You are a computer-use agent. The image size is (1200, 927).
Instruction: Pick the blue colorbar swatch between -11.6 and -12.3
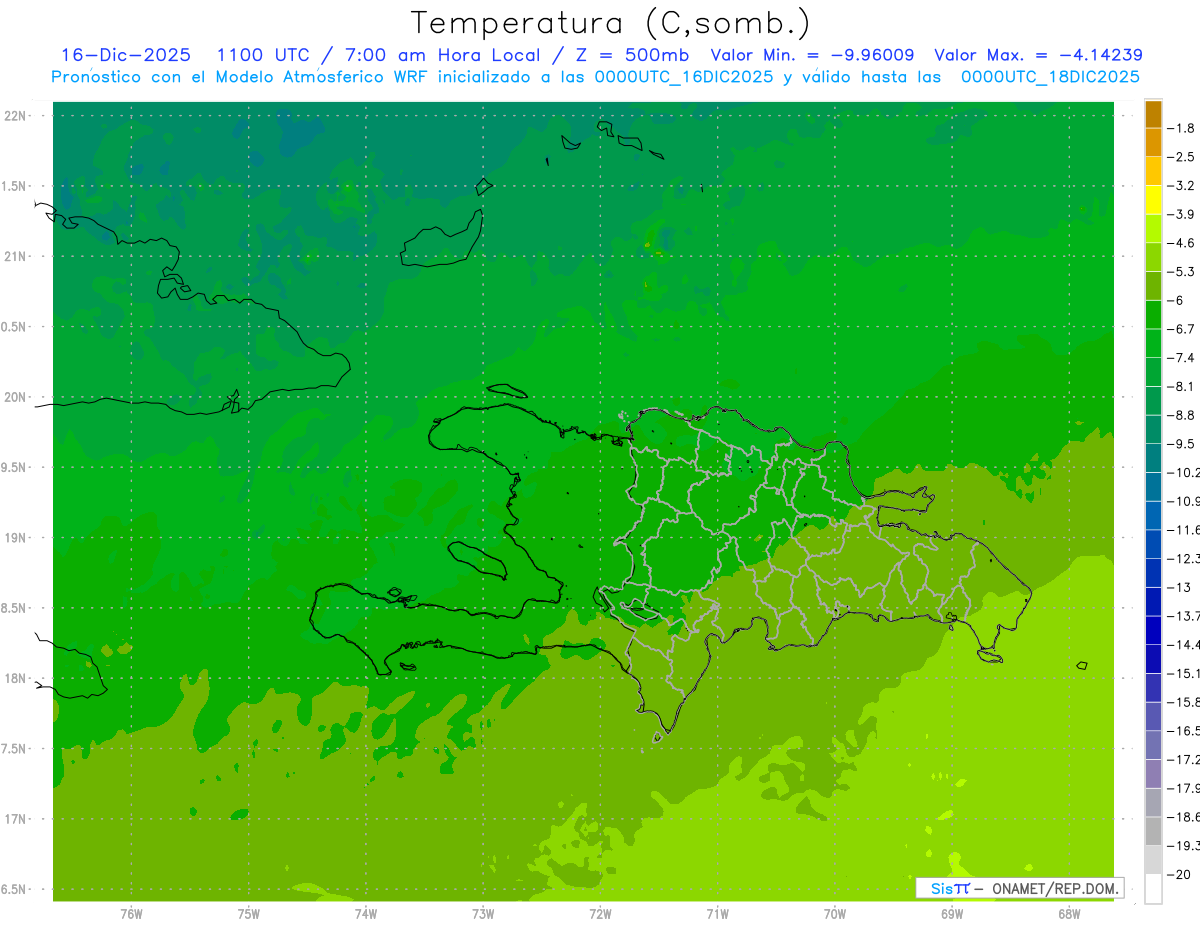[1153, 544]
